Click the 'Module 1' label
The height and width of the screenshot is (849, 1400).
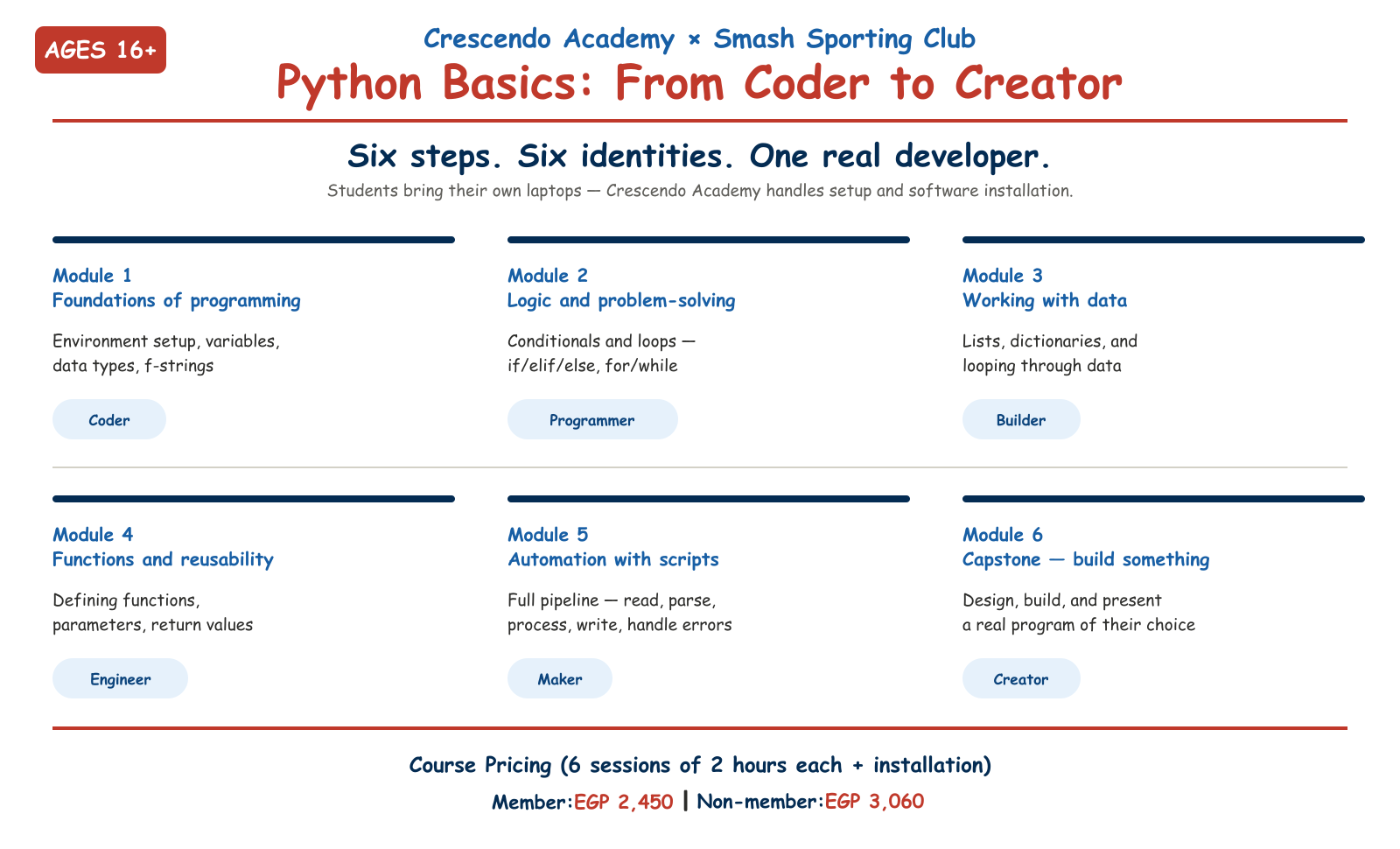tap(92, 276)
